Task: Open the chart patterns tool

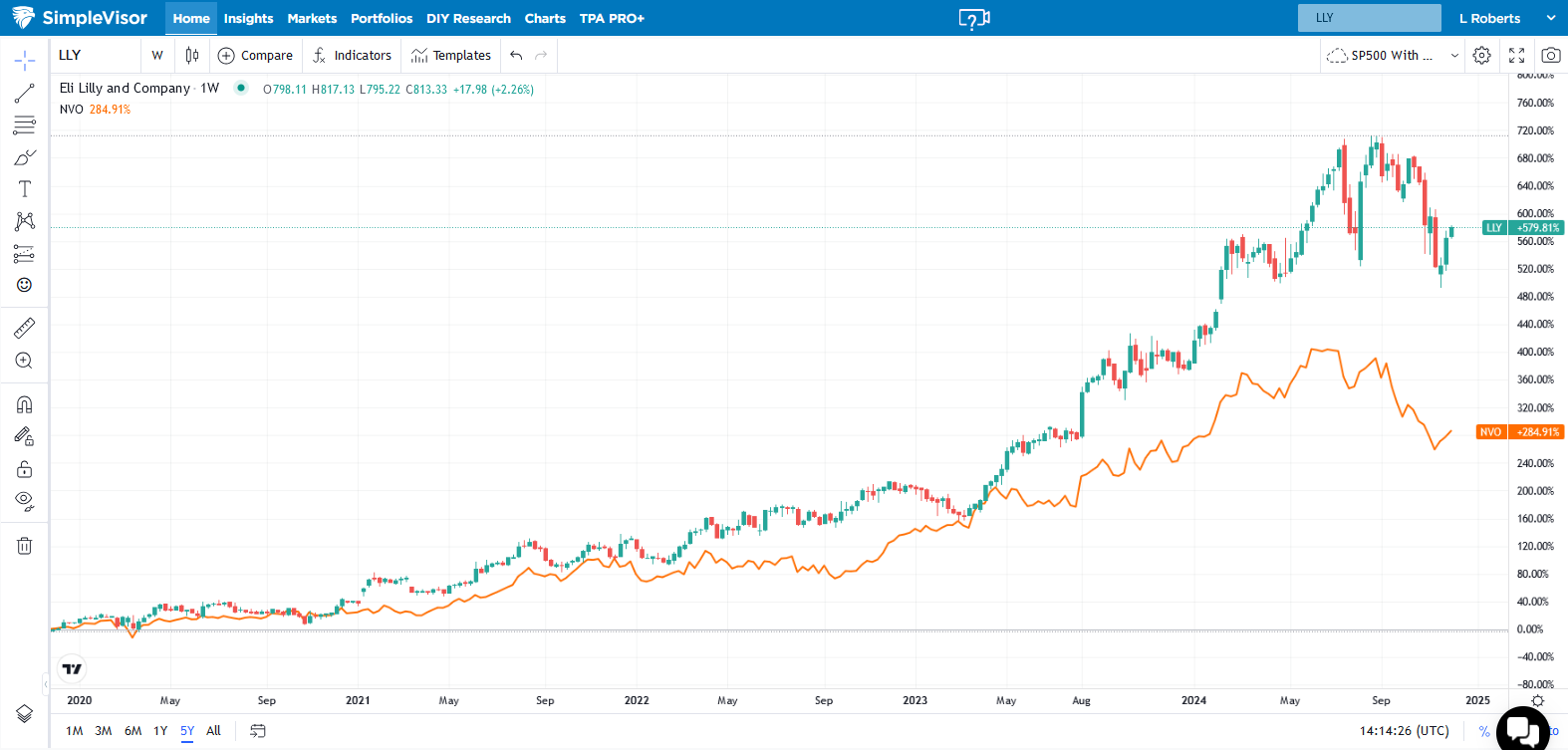Action: pos(25,221)
